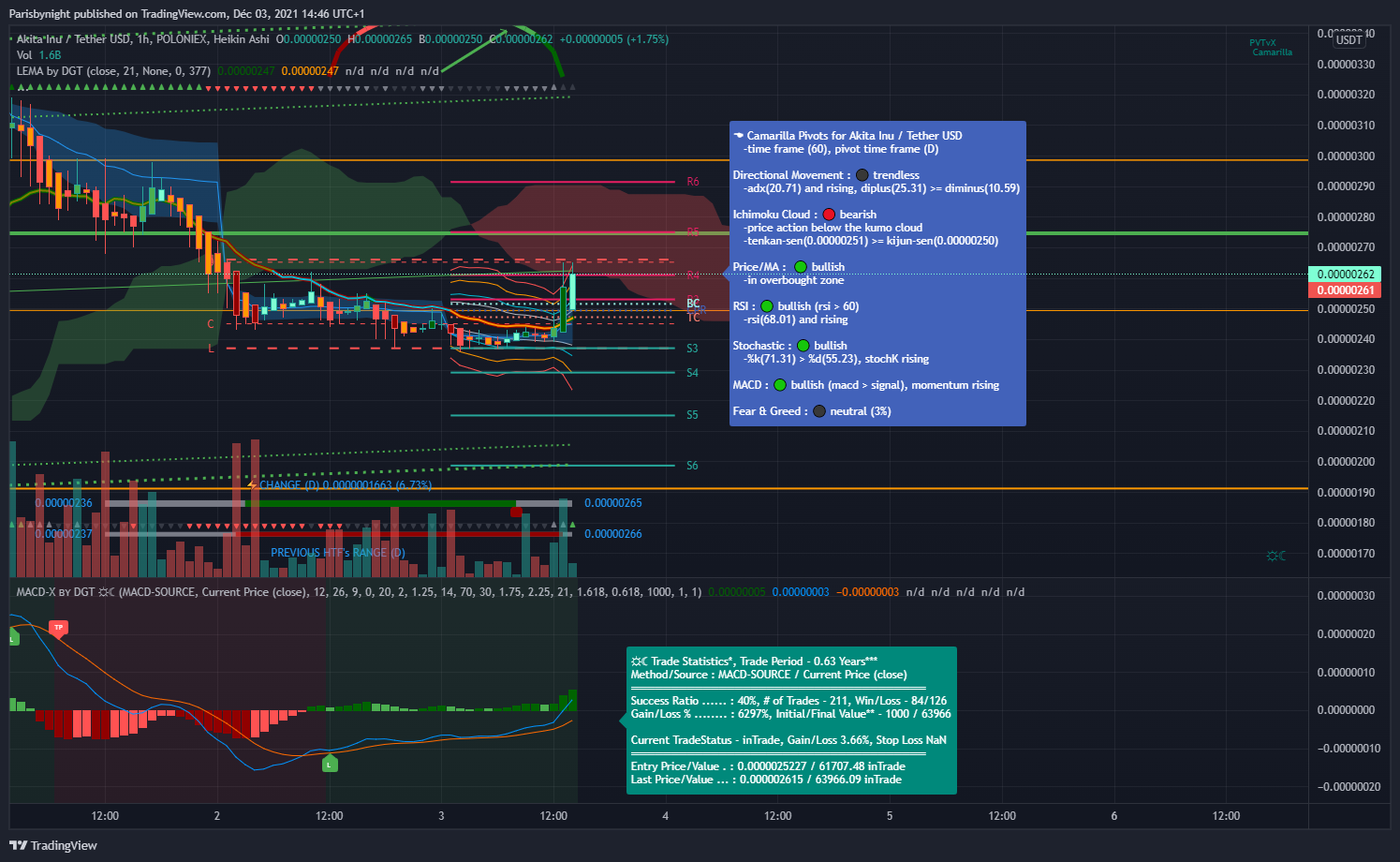
Task: Click the Akita Inu / Tether USD symbol title
Action: click(x=73, y=39)
